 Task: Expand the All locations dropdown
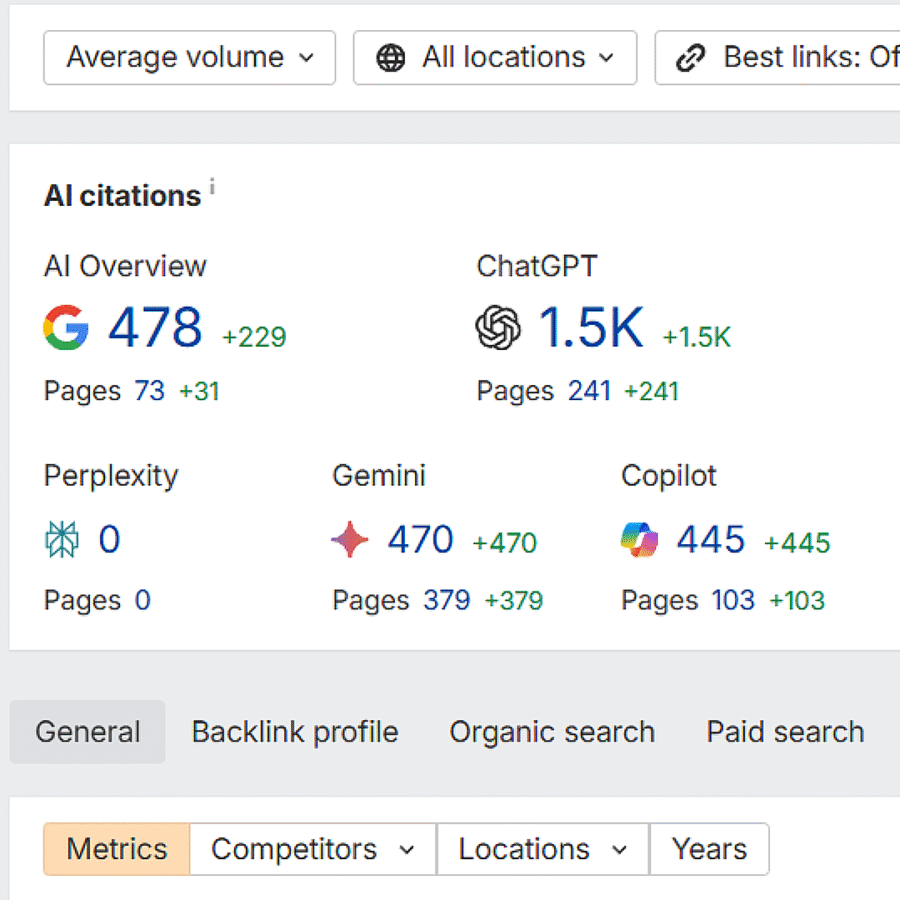495,58
